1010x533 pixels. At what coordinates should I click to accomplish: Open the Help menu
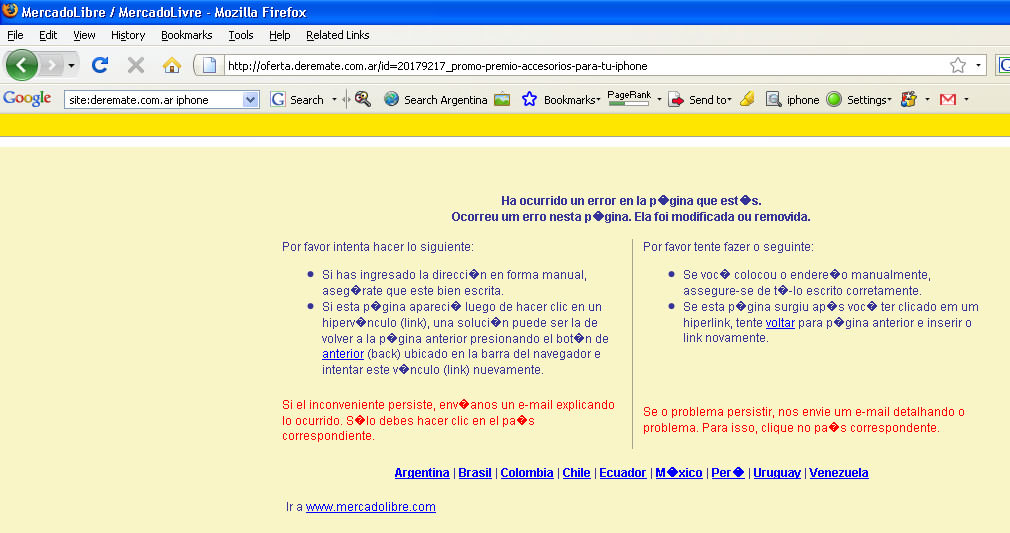pos(280,35)
